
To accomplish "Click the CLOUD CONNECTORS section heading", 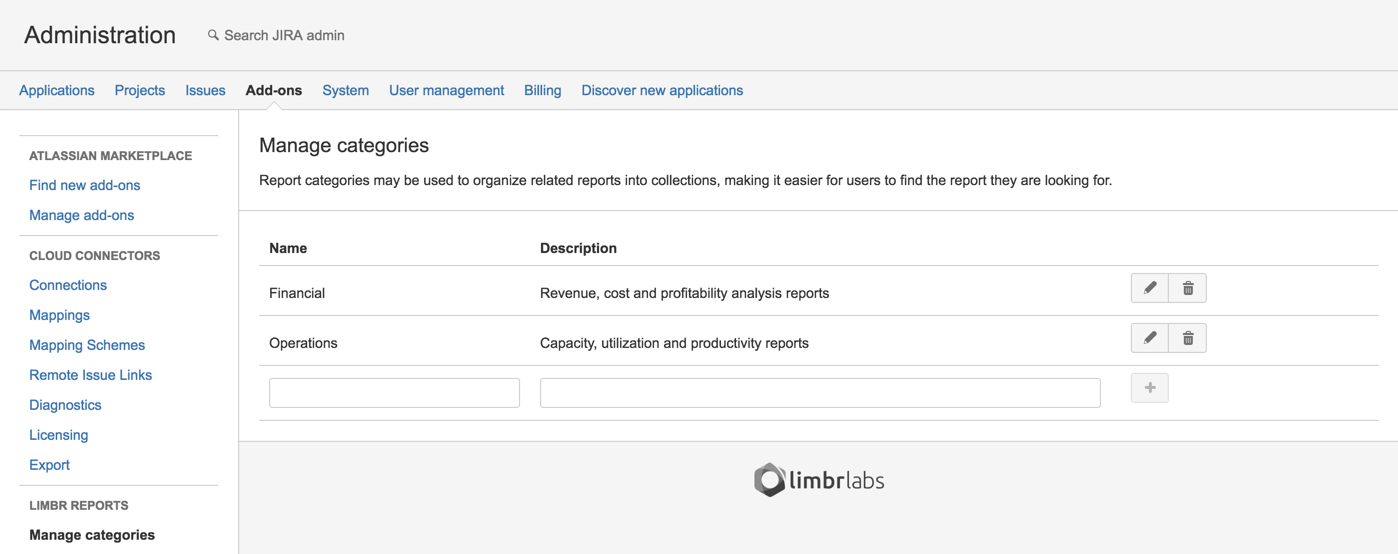I will click(95, 256).
